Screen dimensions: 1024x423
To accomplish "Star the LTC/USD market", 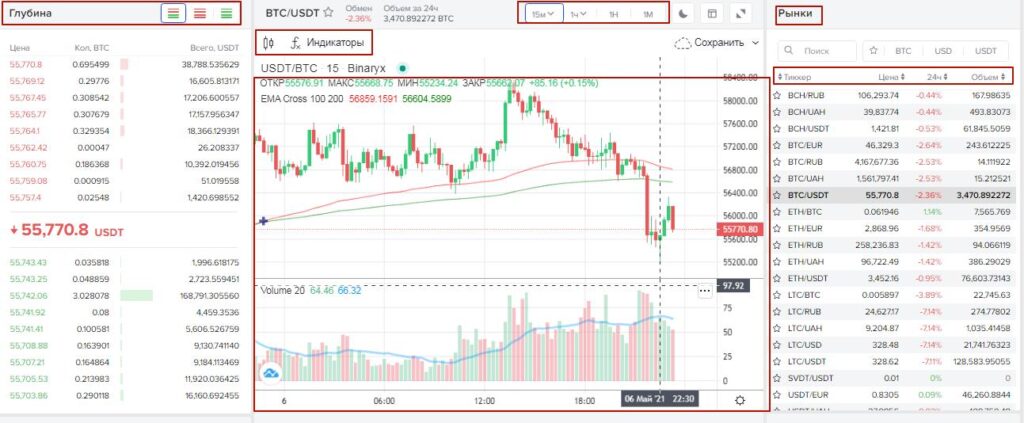I will coord(777,345).
